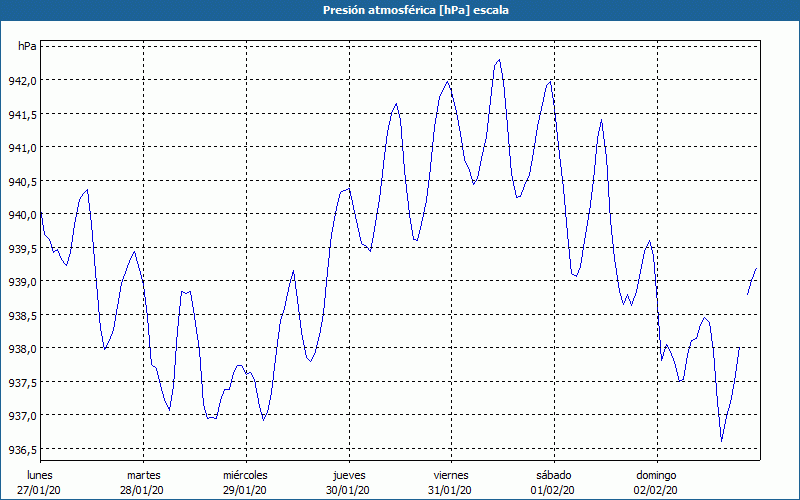Click the 937,5 pressure axis value
The image size is (800, 500).
click(x=23, y=382)
